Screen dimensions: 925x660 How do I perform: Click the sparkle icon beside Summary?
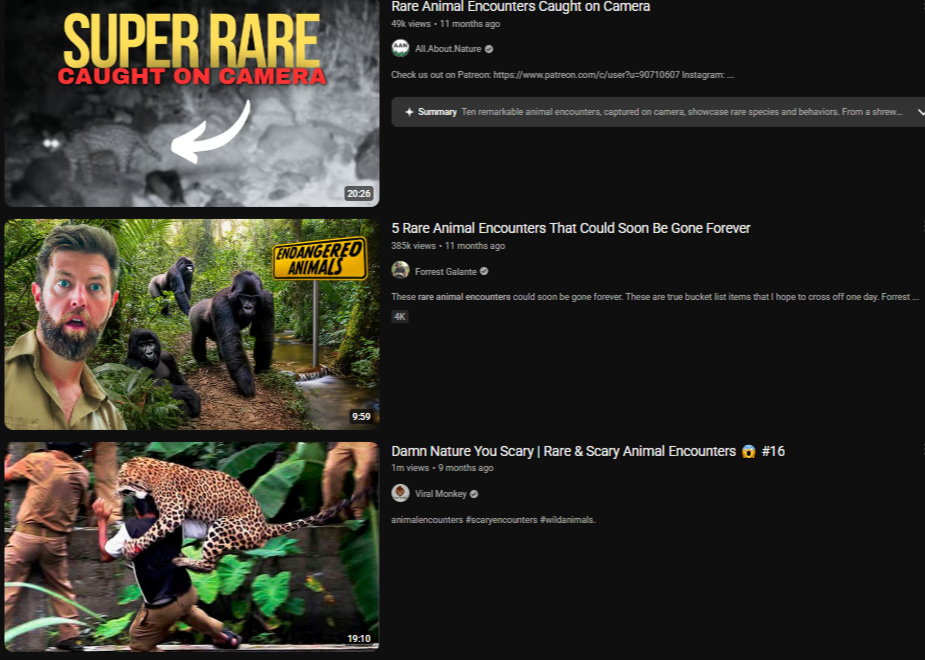[x=409, y=112]
